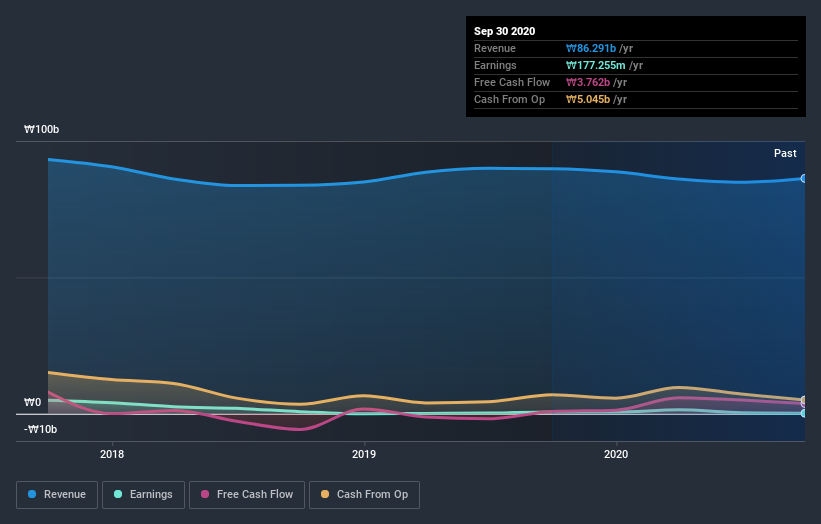Click the ₩5.045b cash from op value
The height and width of the screenshot is (524, 821).
coord(587,99)
